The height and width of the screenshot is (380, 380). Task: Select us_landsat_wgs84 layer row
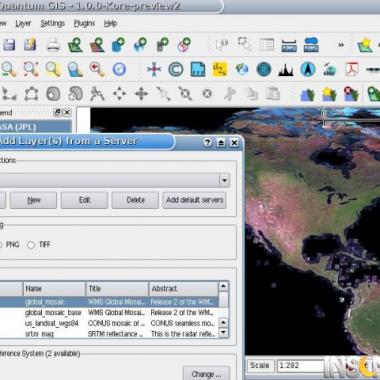(x=109, y=323)
